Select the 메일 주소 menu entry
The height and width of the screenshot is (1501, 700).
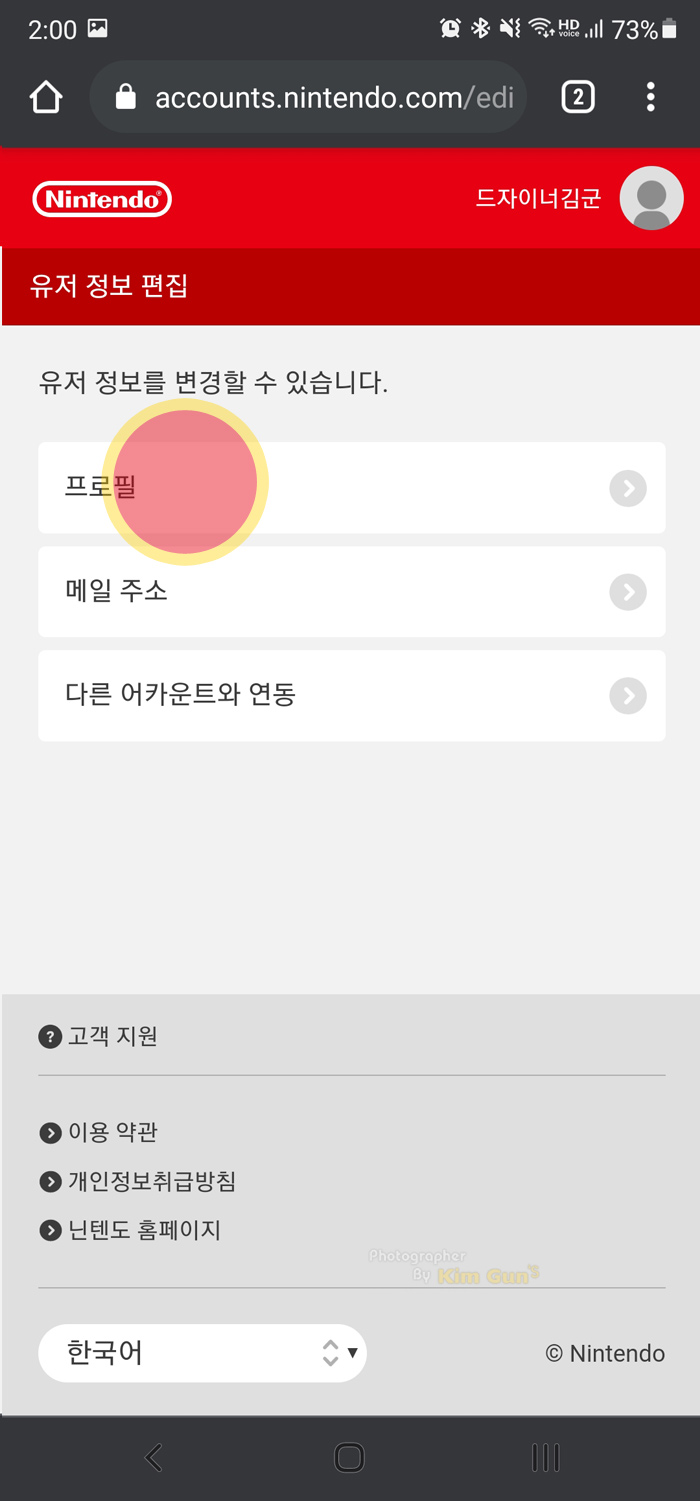click(x=352, y=592)
